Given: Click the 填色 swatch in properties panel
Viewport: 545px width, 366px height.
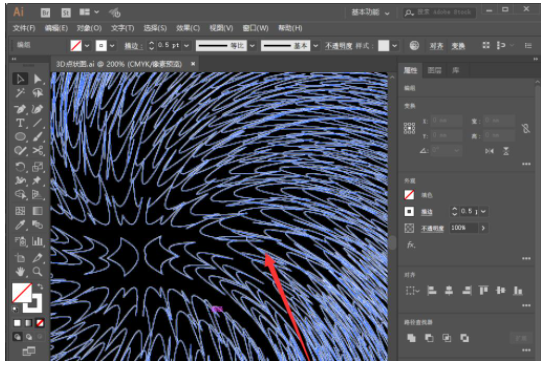Looking at the screenshot, I should click(409, 195).
